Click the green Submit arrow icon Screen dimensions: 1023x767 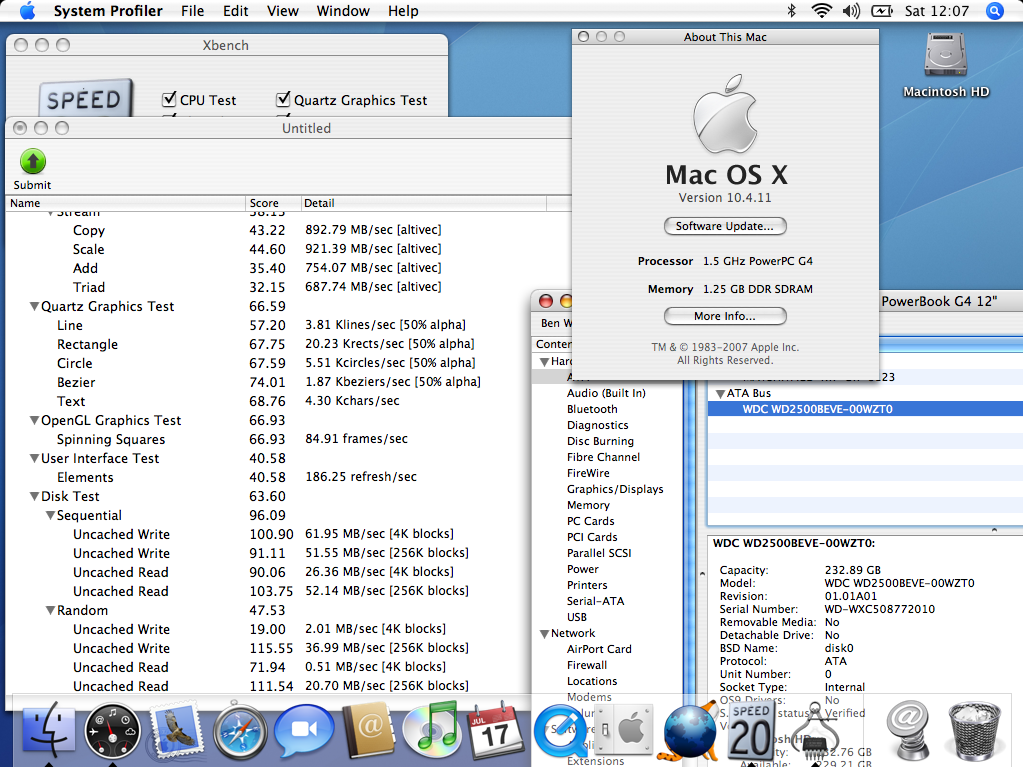33,162
